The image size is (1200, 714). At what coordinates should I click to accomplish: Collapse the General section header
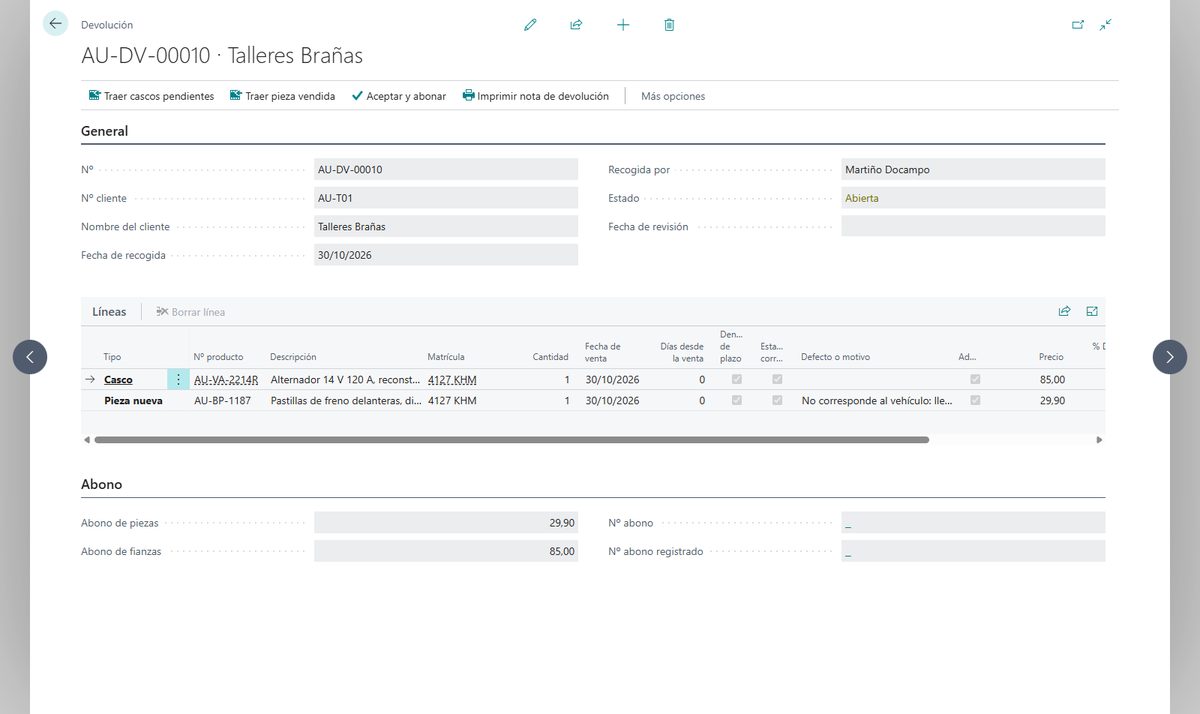(x=104, y=131)
